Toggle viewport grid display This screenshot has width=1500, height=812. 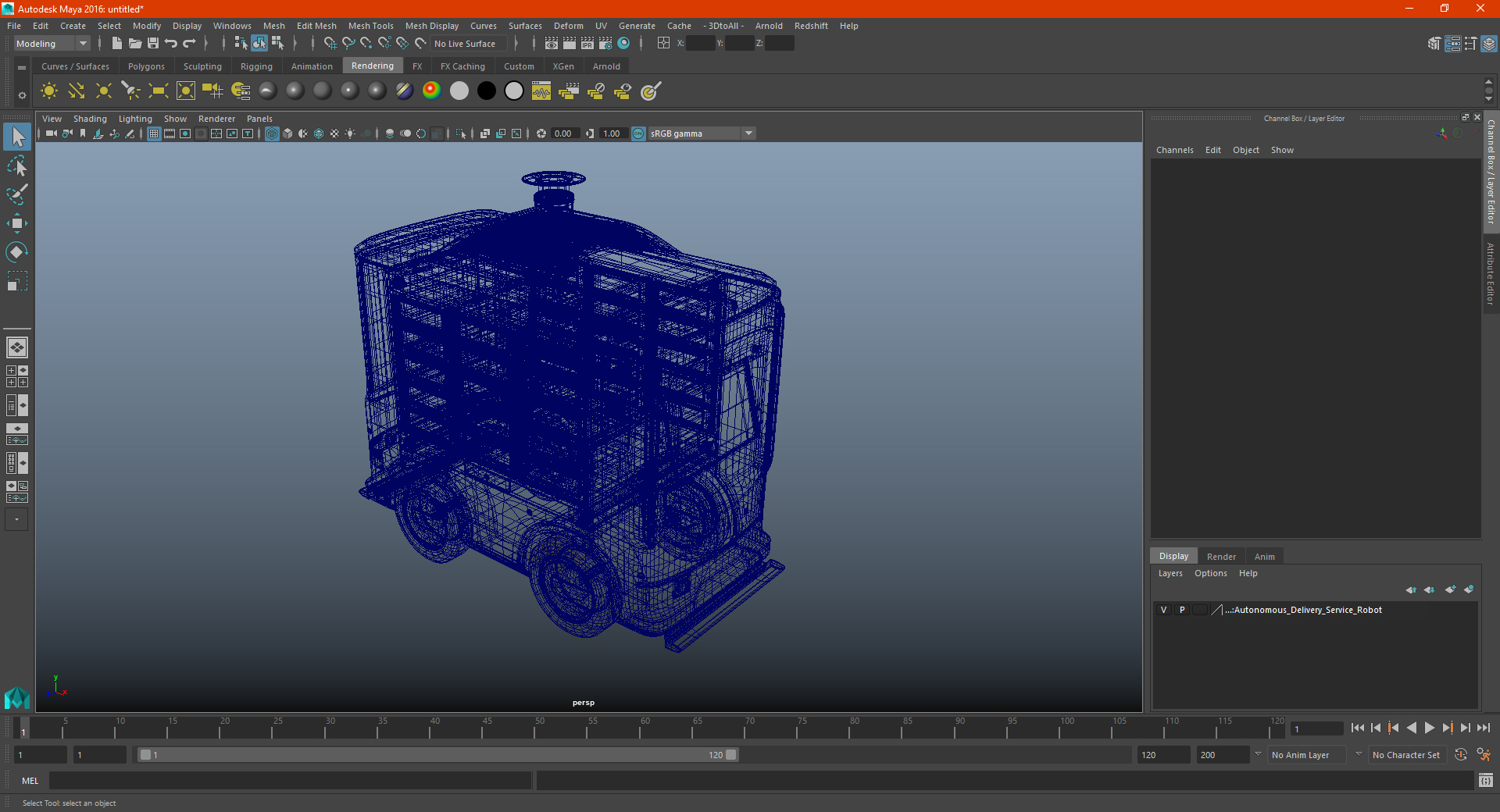[154, 134]
